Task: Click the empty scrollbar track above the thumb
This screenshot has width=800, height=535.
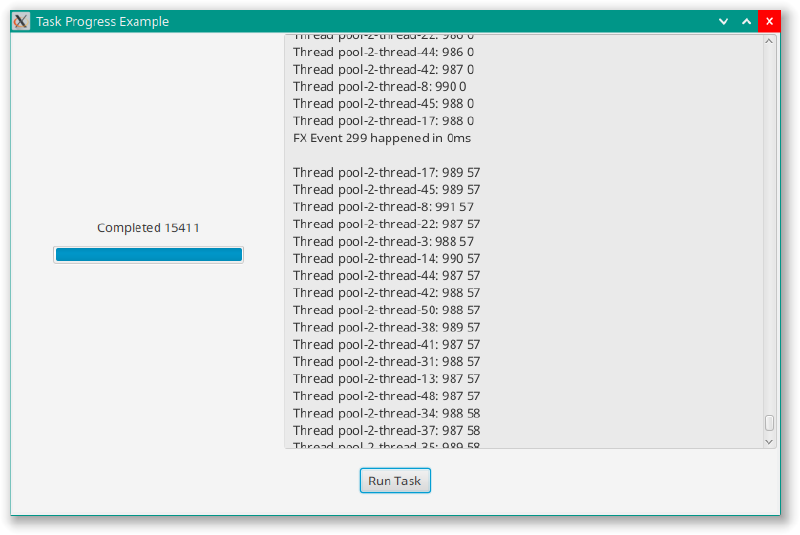Action: (769, 230)
